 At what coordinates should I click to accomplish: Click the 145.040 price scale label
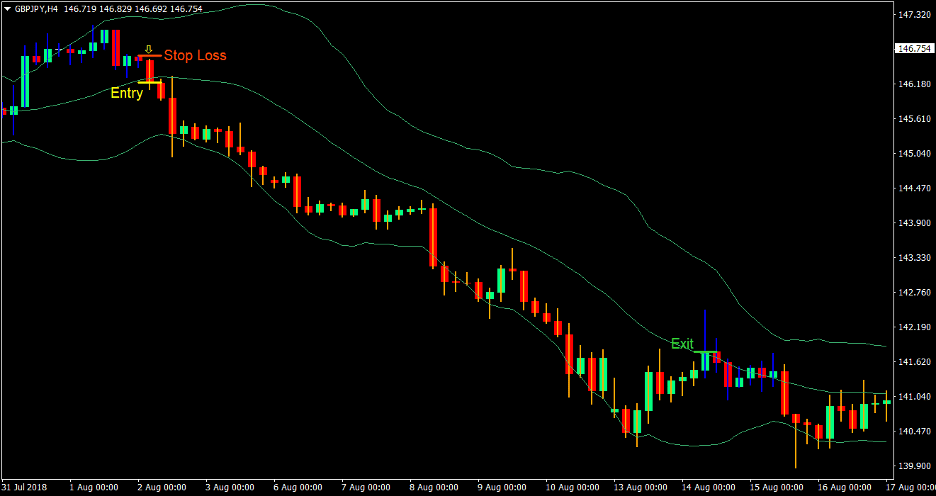click(x=913, y=153)
